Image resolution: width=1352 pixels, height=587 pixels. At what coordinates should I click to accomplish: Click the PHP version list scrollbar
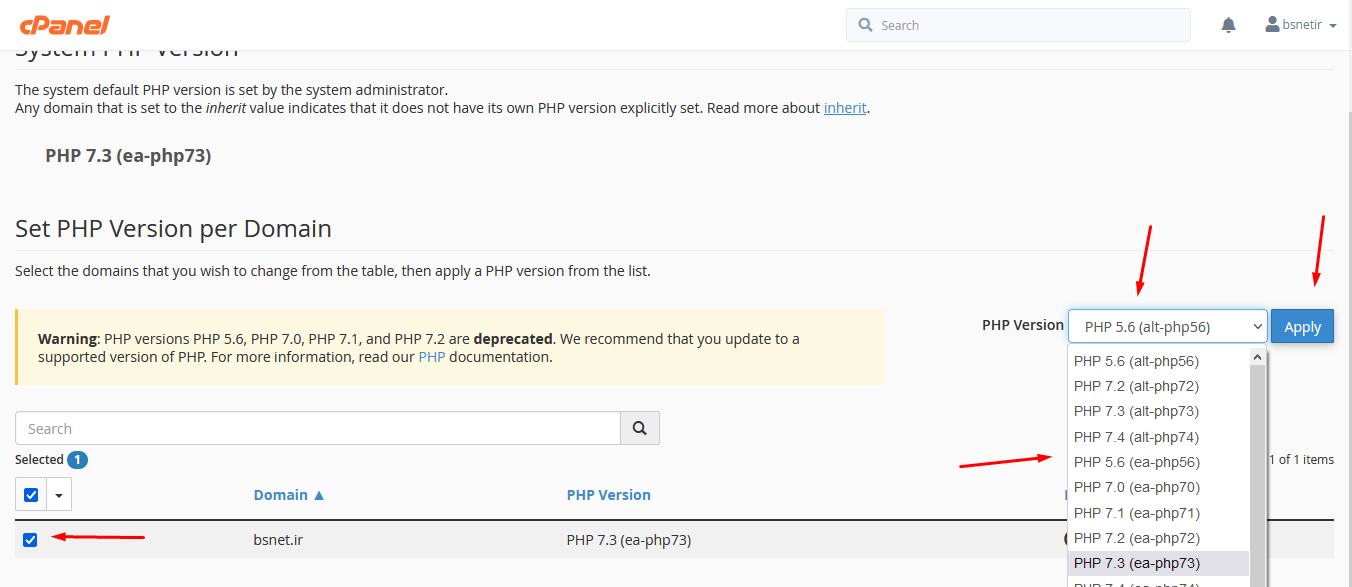click(1258, 468)
